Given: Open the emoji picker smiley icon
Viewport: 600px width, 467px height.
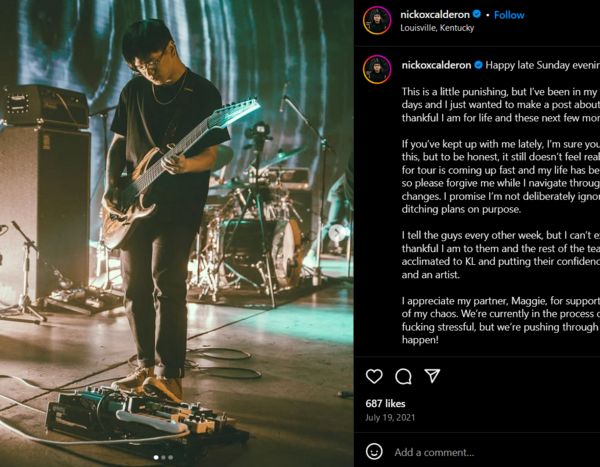Looking at the screenshot, I should (374, 451).
